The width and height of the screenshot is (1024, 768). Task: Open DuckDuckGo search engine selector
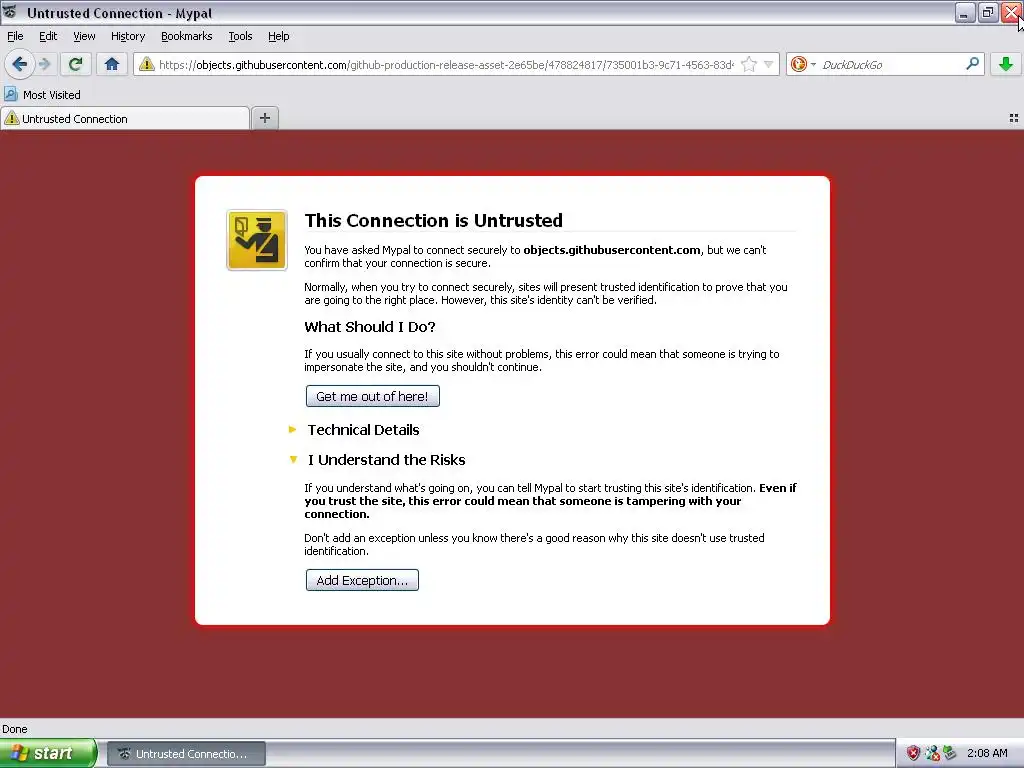tap(803, 64)
